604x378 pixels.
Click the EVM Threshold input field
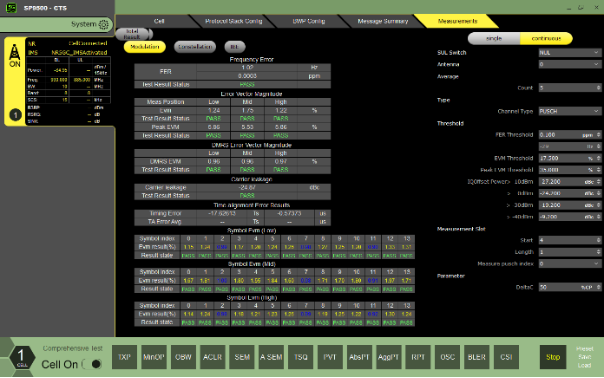tap(569, 158)
